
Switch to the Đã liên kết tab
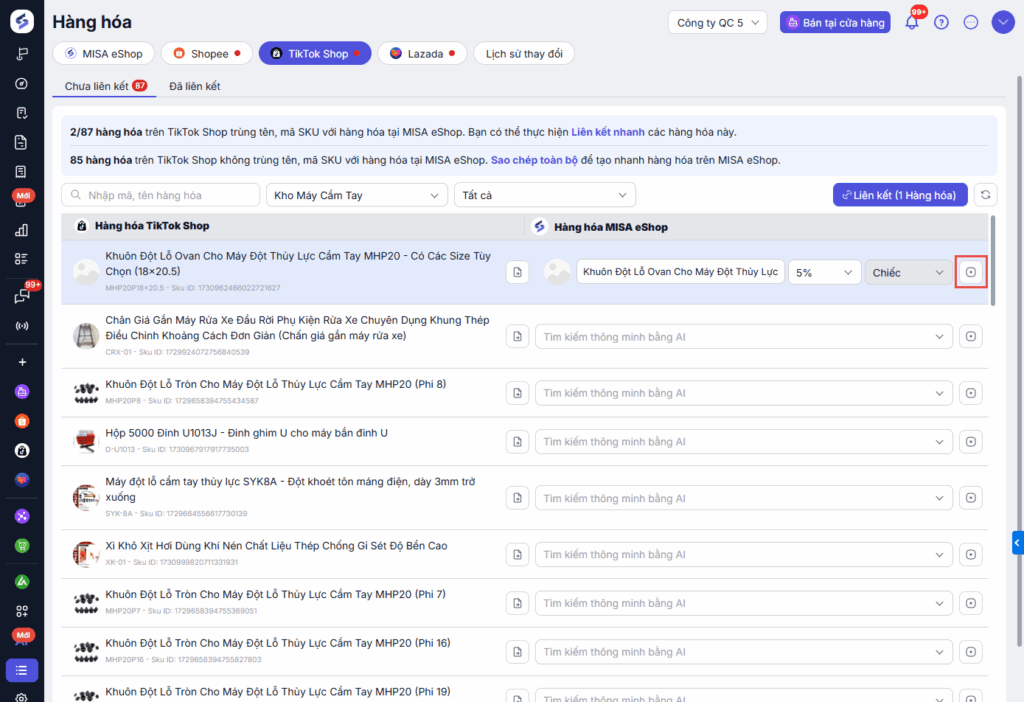[195, 86]
